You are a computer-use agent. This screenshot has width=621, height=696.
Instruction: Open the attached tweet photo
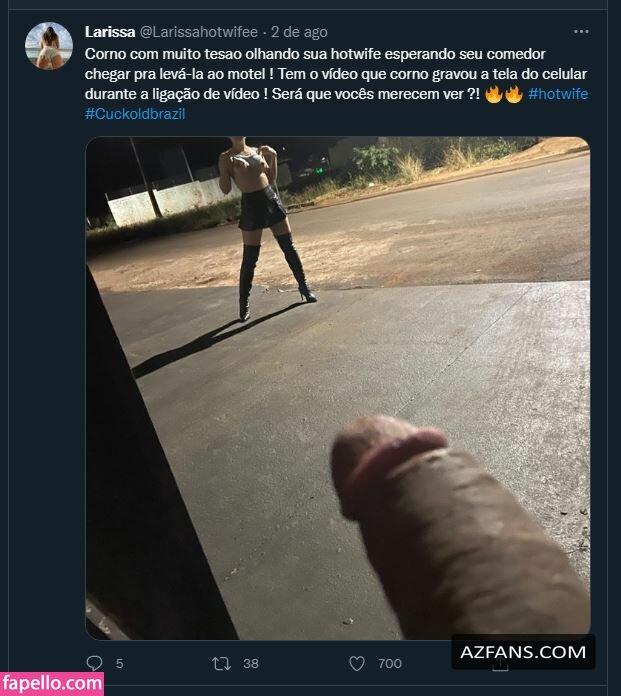[x=337, y=388]
